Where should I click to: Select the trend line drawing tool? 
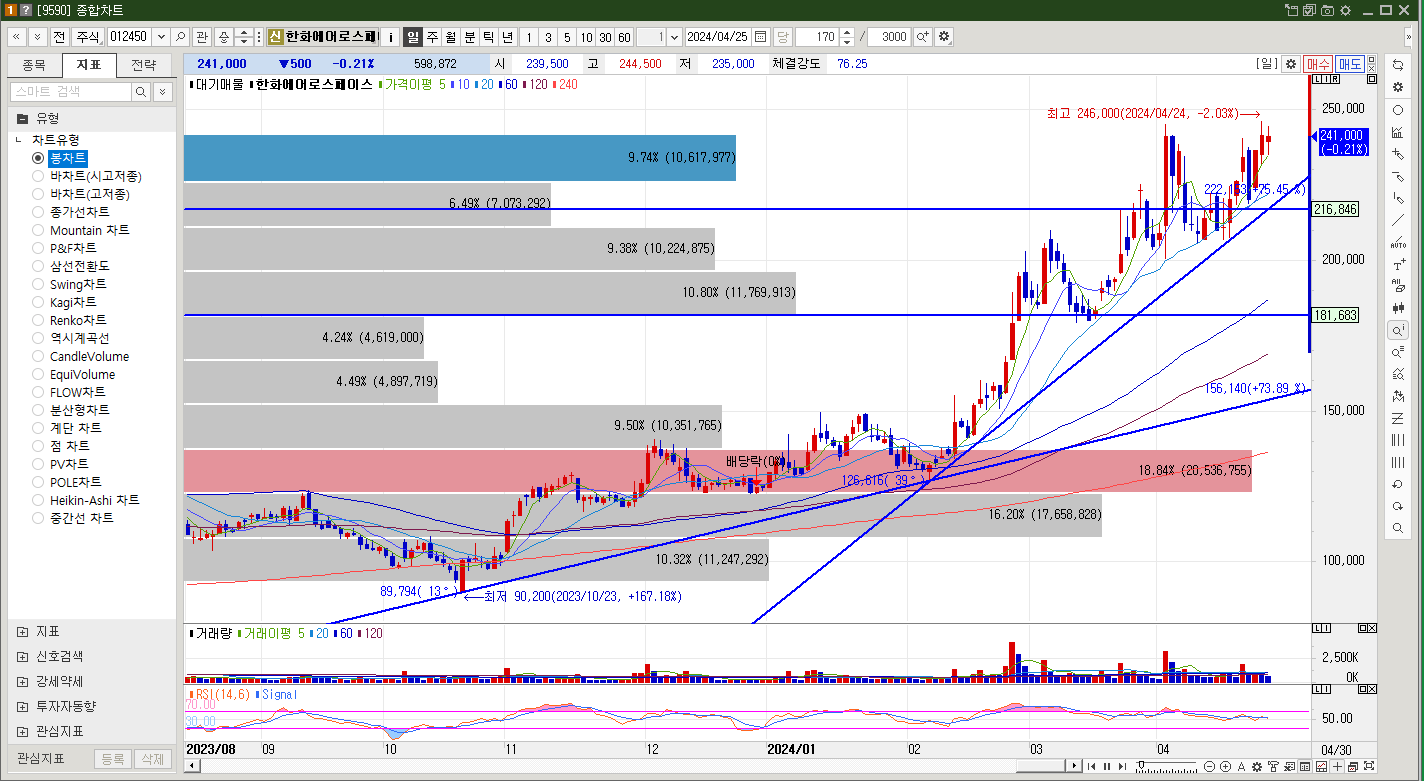[1398, 220]
